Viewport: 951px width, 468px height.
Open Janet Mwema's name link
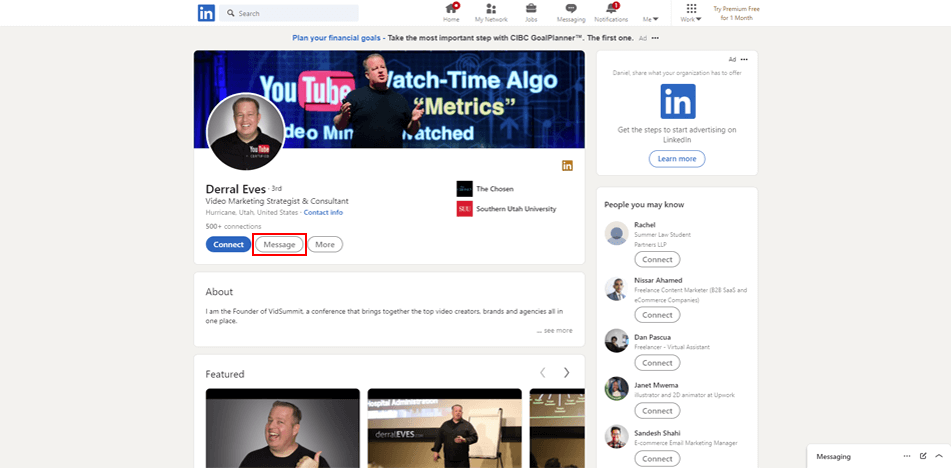656,385
